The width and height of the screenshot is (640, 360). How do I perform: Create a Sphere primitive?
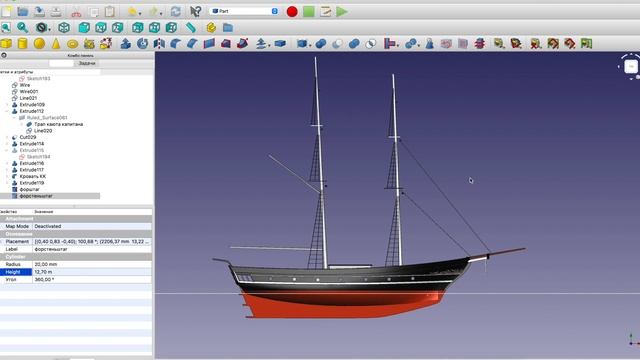click(x=39, y=44)
